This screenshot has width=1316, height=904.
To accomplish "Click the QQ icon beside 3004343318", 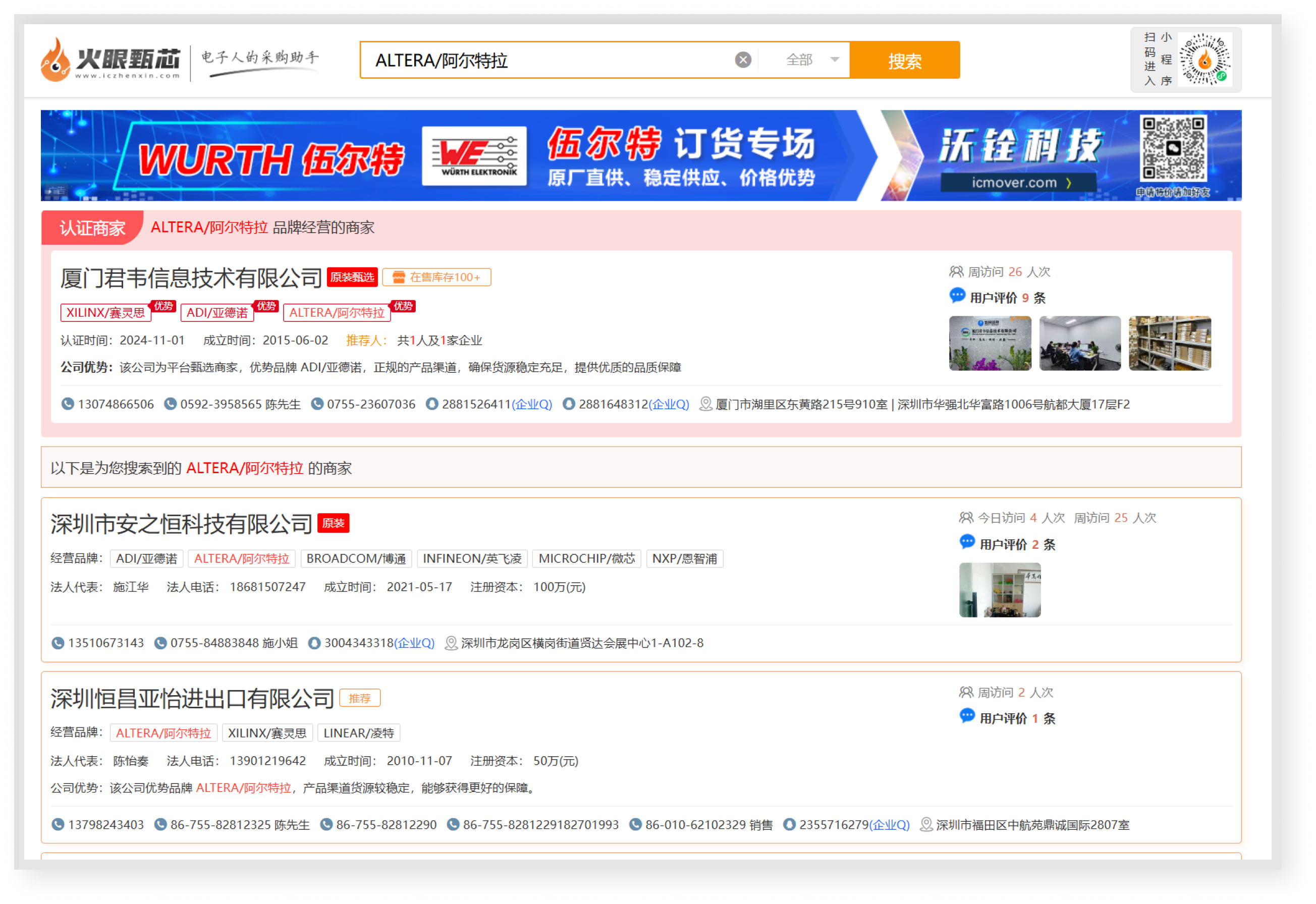I will 314,643.
